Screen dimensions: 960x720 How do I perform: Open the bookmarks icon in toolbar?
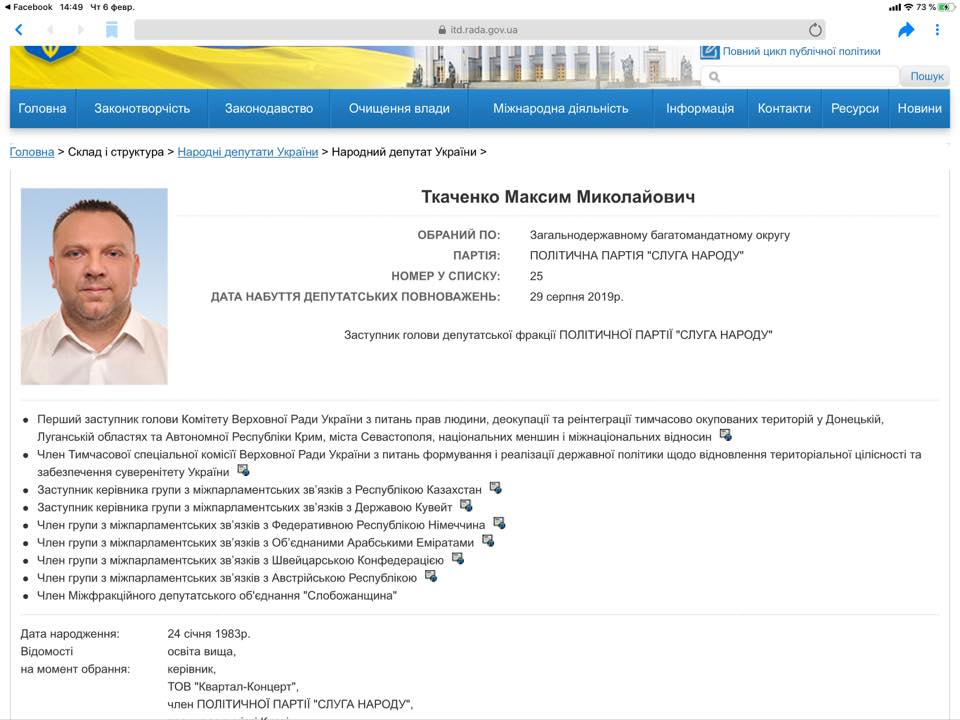click(x=111, y=29)
